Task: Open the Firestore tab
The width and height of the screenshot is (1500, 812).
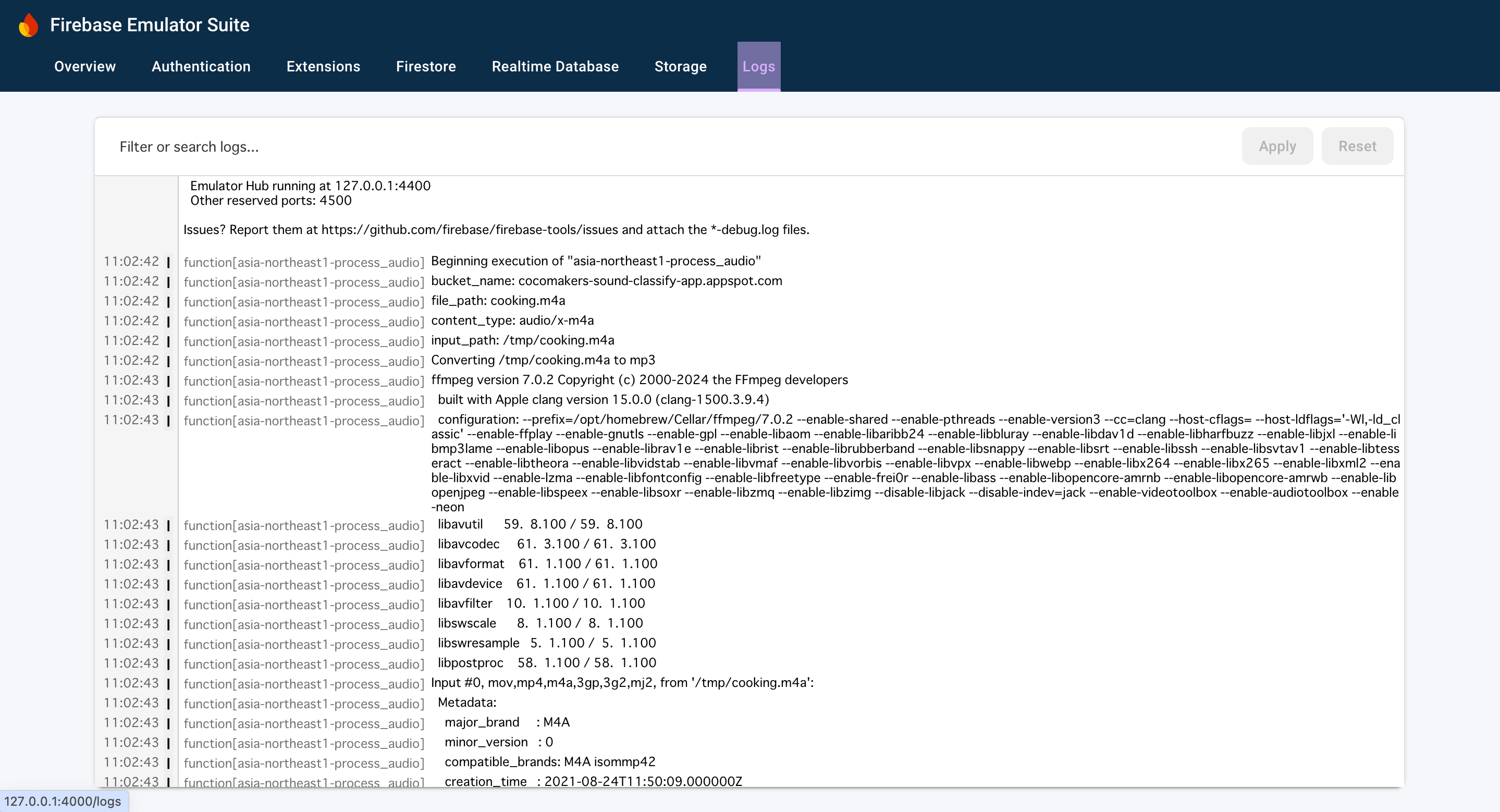Action: pyautogui.click(x=426, y=66)
